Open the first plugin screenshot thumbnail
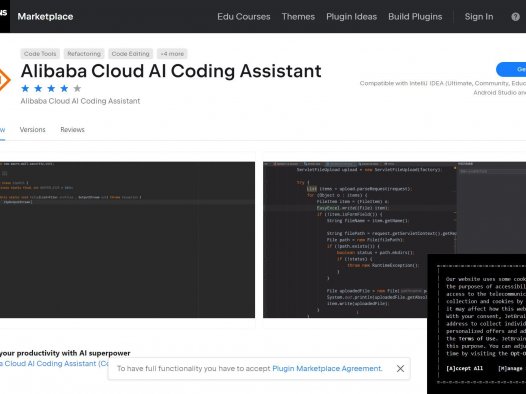Viewport: 526px width, 394px height. pyautogui.click(x=127, y=240)
